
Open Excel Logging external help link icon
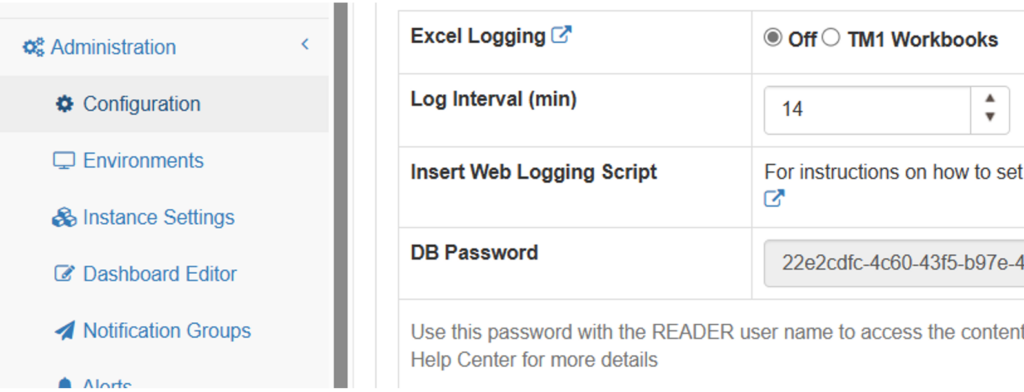click(562, 35)
